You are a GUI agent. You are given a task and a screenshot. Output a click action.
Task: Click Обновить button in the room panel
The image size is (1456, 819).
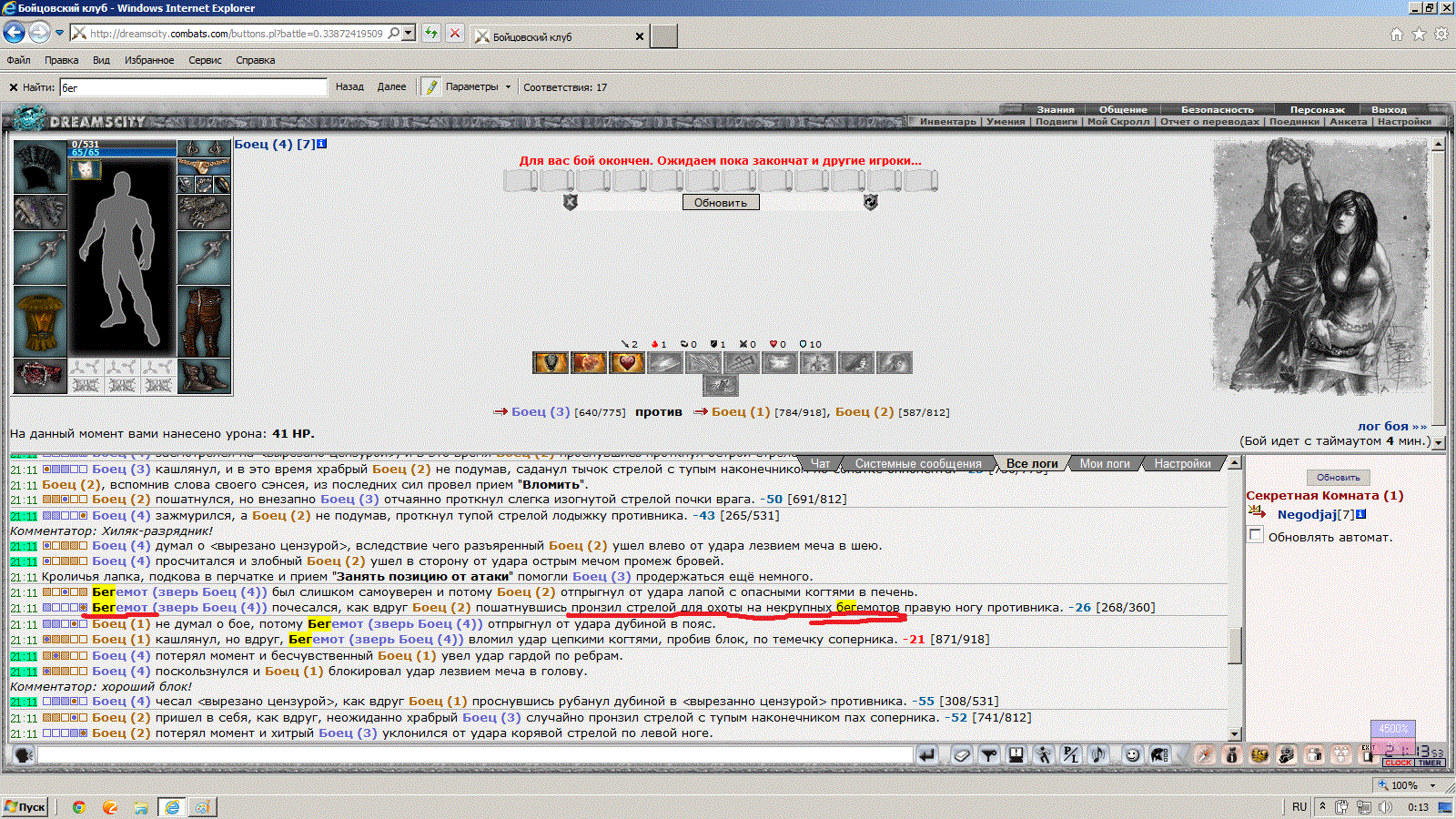(x=1338, y=477)
